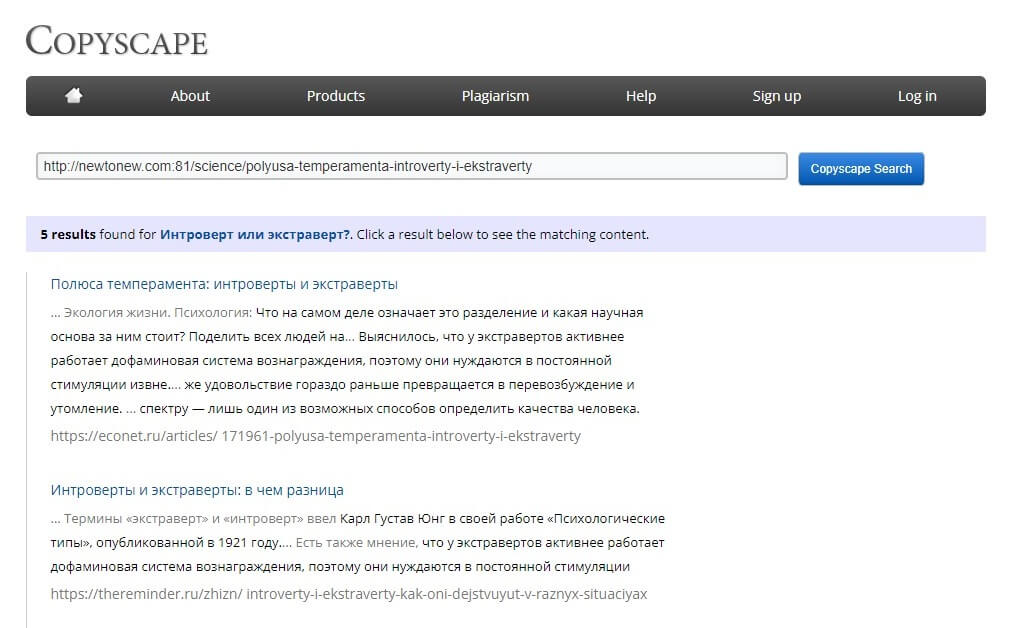
Task: Open result 'Интроверты и экстраверты: в чем разница'
Action: point(197,490)
